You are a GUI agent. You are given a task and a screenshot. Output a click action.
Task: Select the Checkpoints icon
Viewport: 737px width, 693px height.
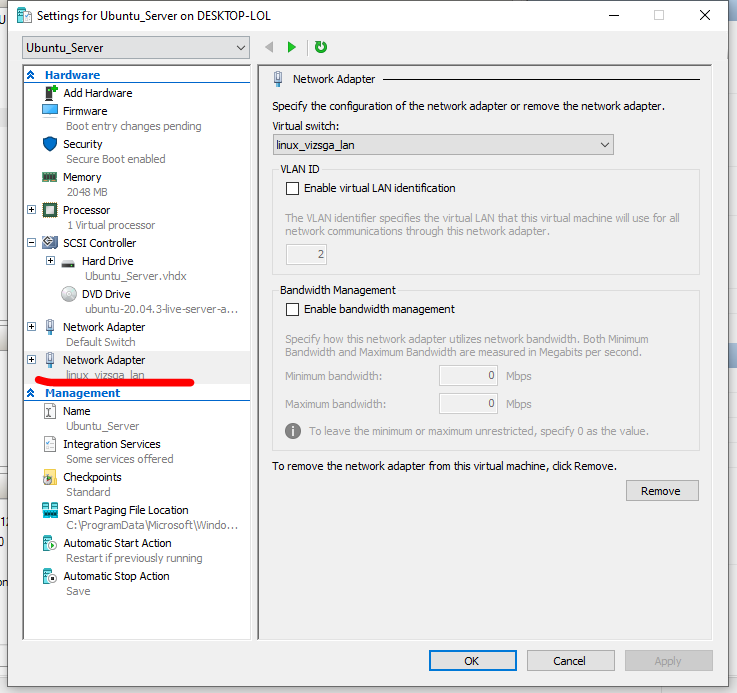[x=50, y=478]
